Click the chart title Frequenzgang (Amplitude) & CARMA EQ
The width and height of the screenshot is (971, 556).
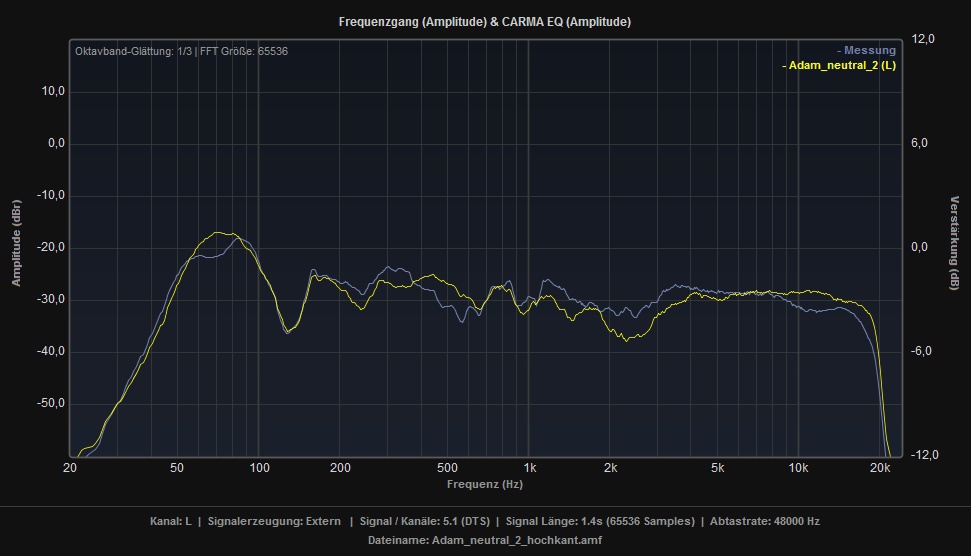(x=485, y=21)
